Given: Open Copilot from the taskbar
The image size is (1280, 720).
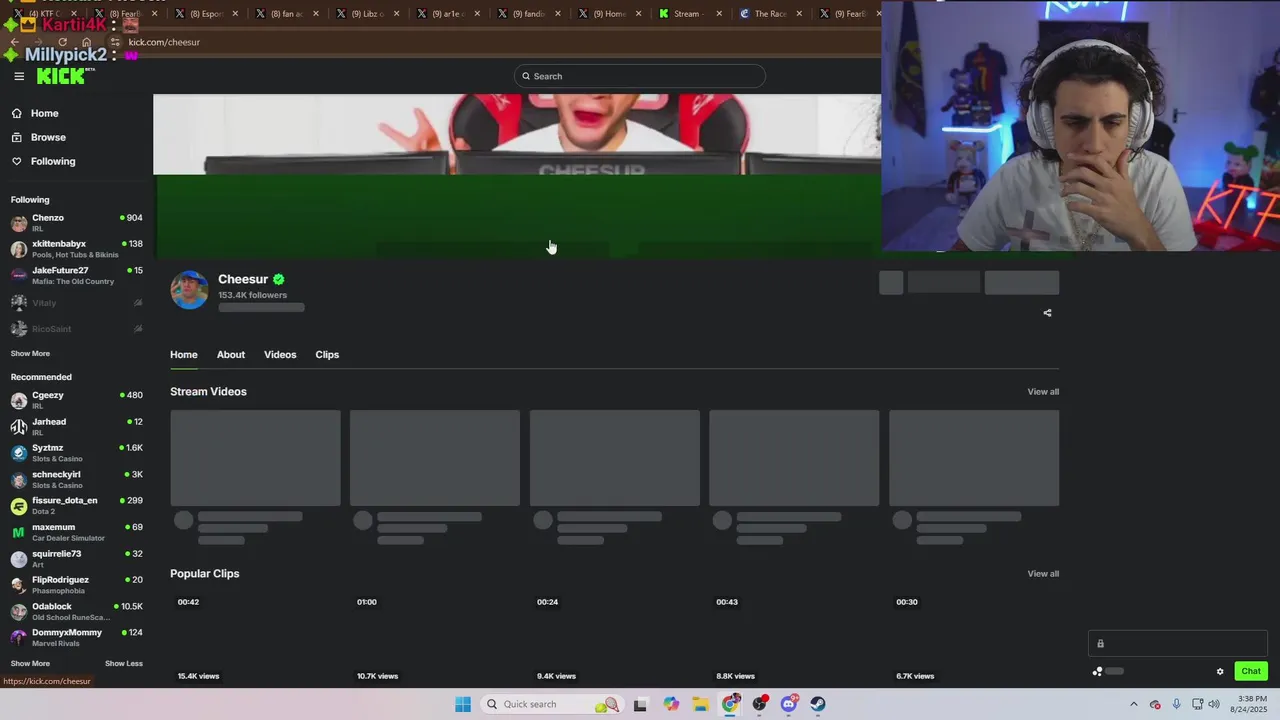Looking at the screenshot, I should pyautogui.click(x=671, y=704).
